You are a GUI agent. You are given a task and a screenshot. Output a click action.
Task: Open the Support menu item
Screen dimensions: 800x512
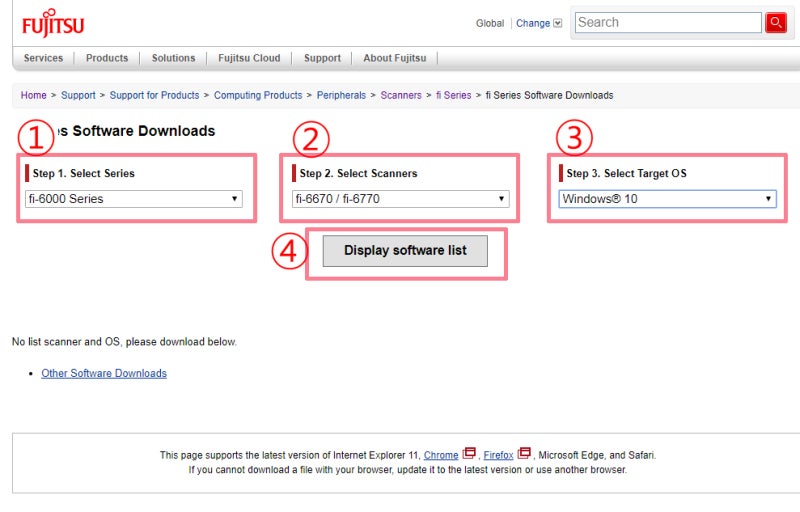click(x=322, y=58)
